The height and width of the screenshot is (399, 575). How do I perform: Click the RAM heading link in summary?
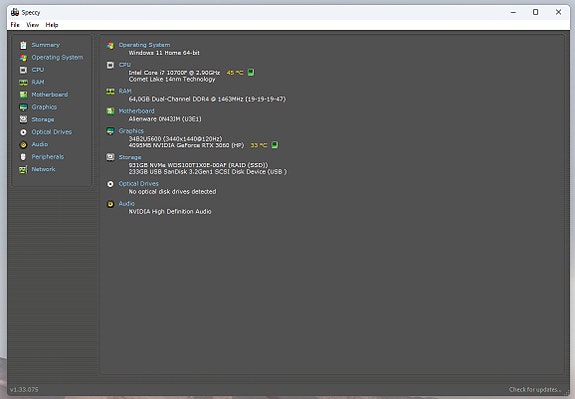(125, 91)
